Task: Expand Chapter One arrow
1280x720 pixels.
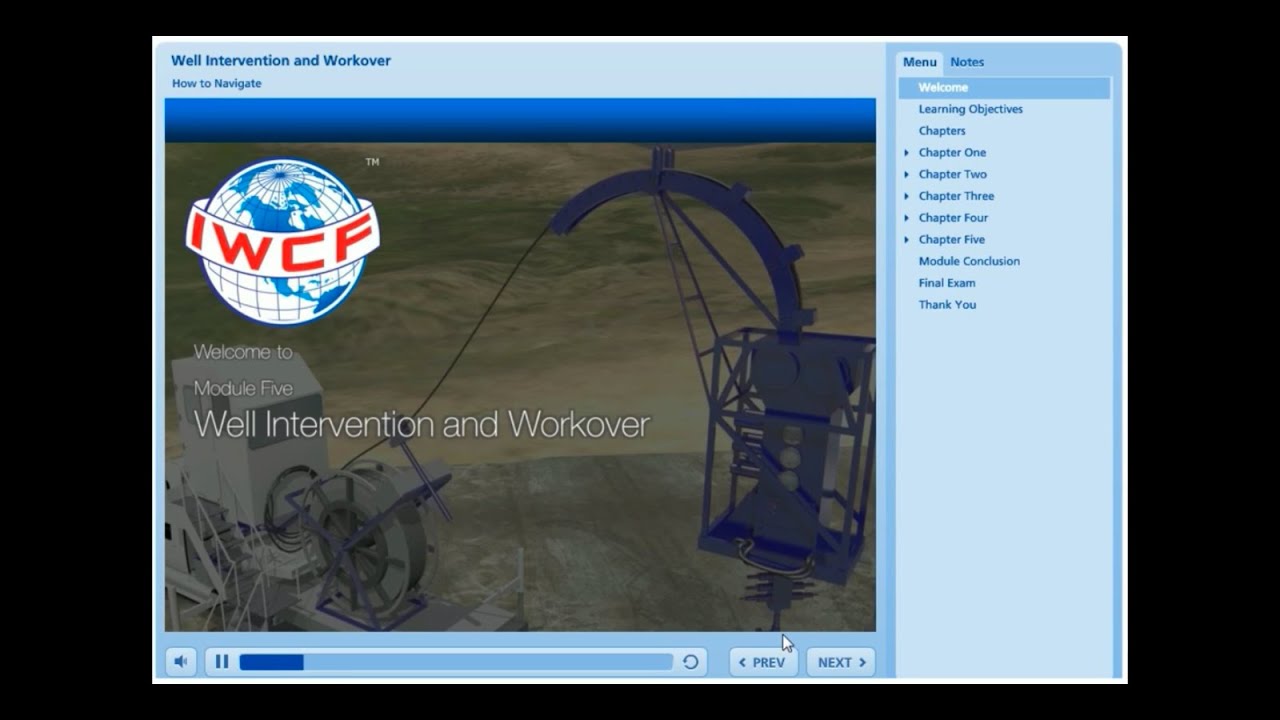Action: tap(907, 153)
